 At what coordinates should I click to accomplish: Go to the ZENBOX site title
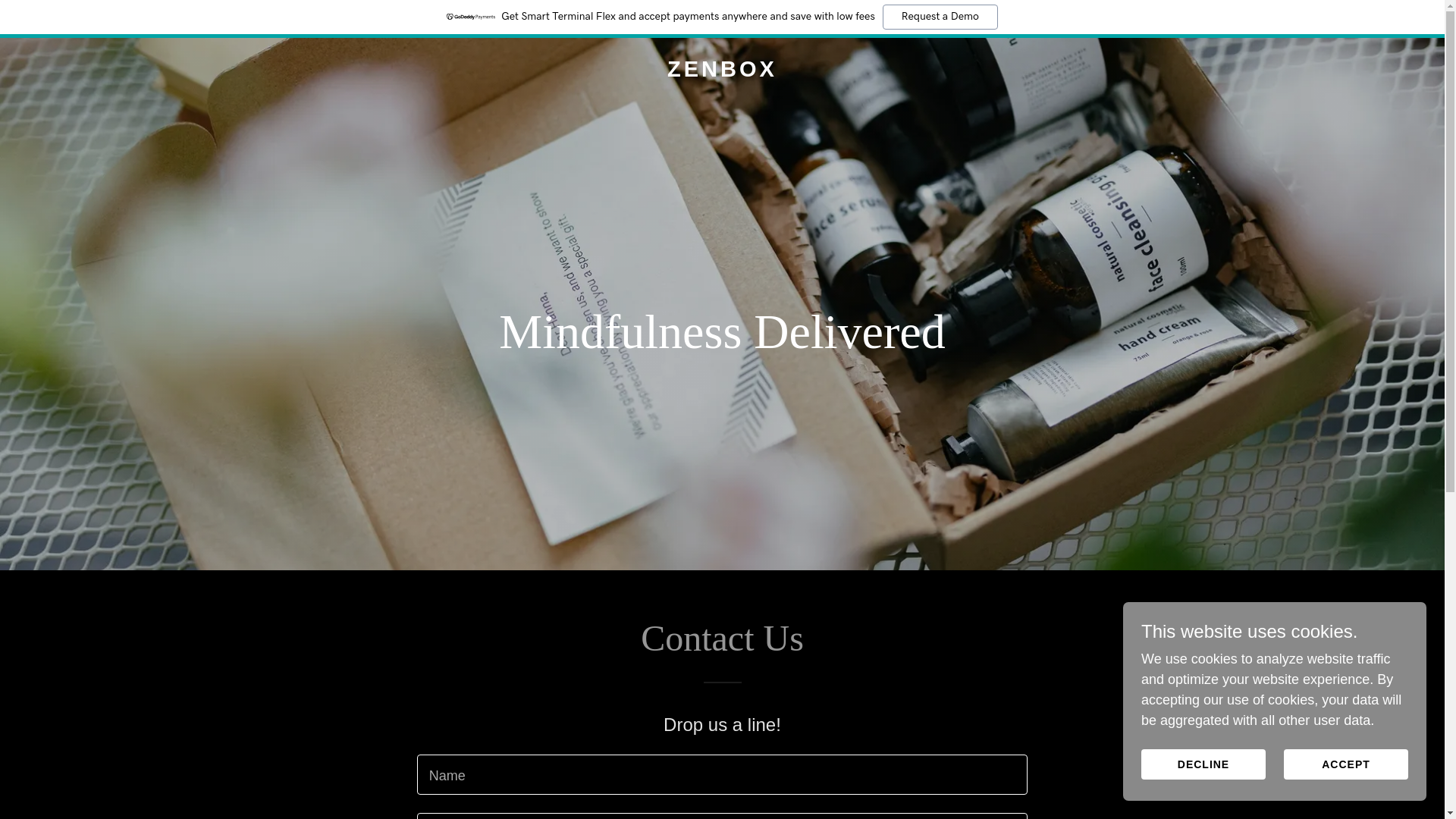(722, 69)
